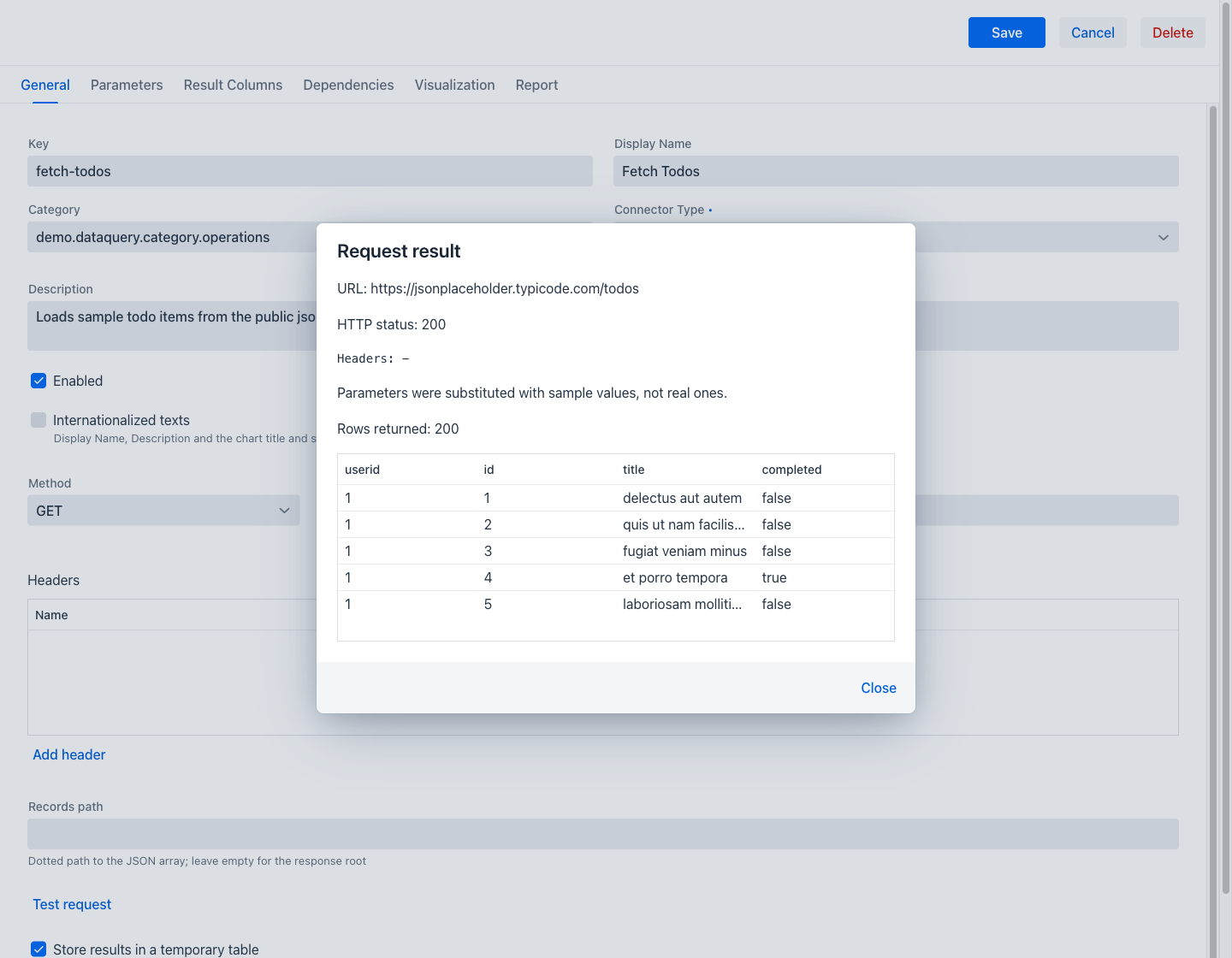Click the Add header link
The image size is (1232, 958).
tap(69, 754)
